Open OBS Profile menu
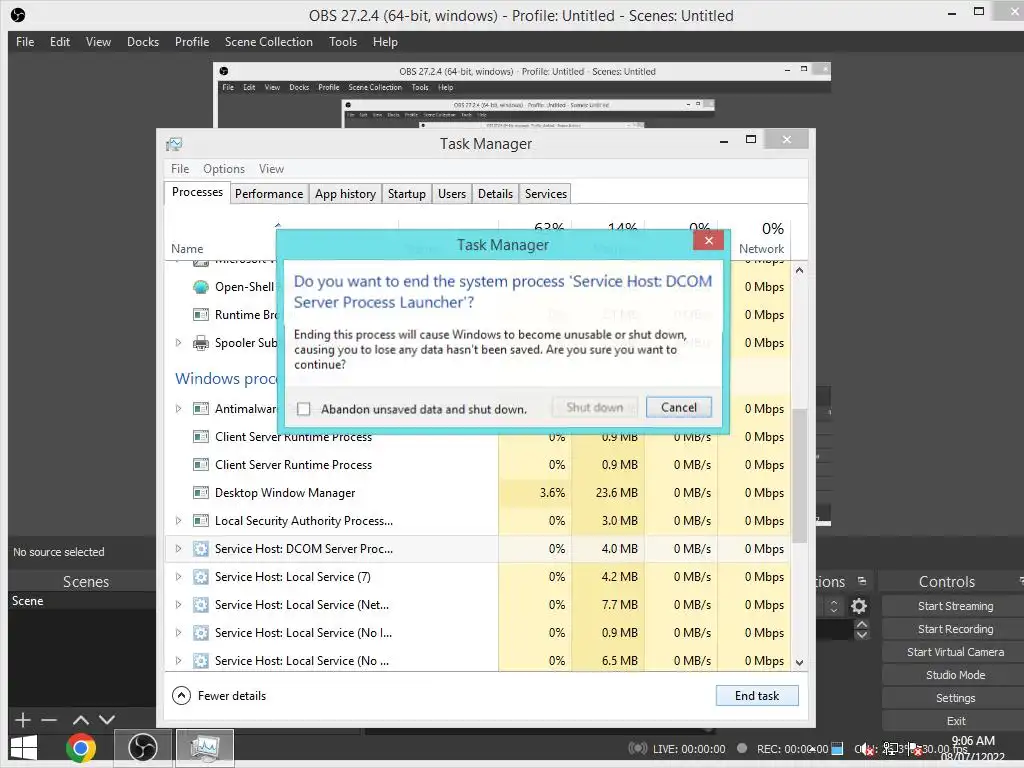Image resolution: width=1024 pixels, height=768 pixels. [192, 42]
